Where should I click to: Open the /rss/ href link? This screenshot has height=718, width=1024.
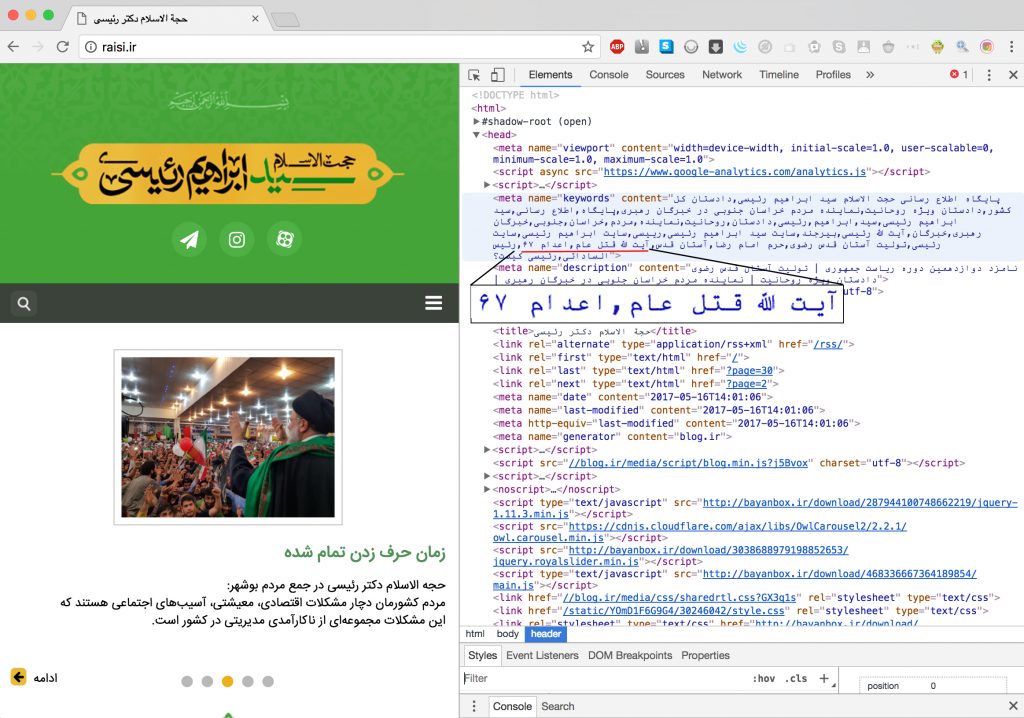(827, 344)
